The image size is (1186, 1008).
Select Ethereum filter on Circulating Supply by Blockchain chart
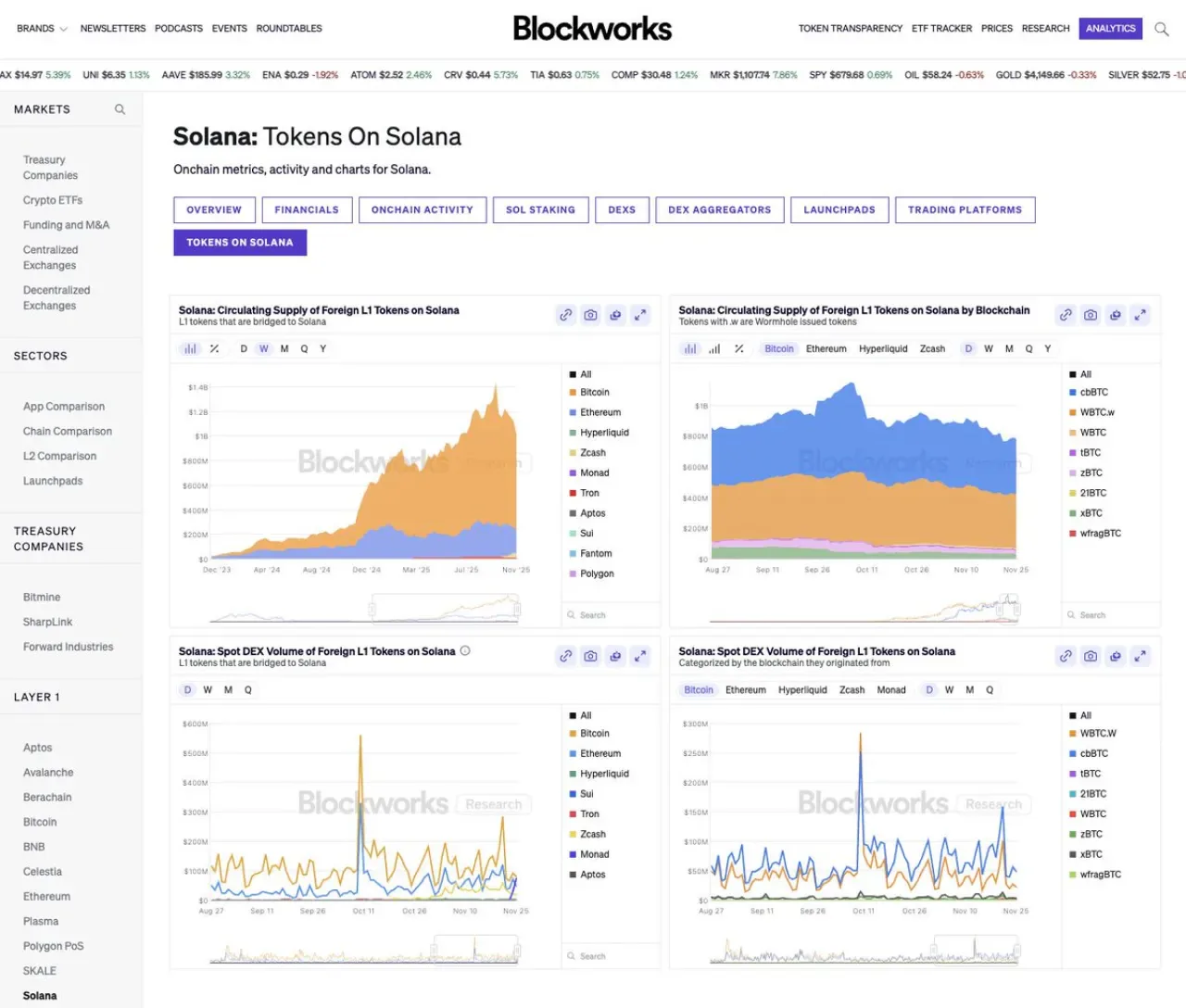pyautogui.click(x=826, y=349)
